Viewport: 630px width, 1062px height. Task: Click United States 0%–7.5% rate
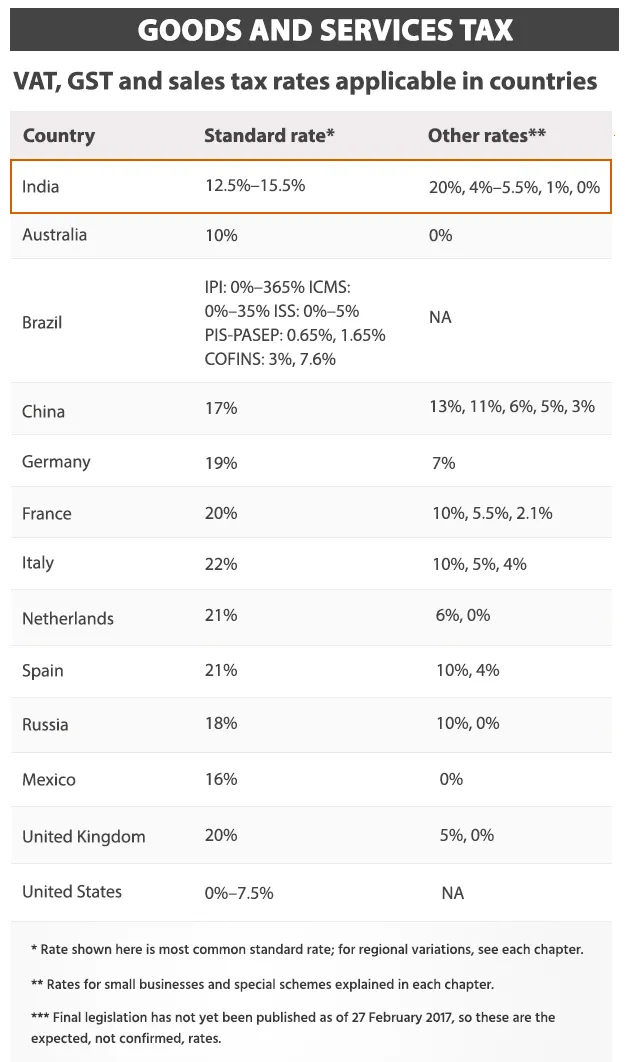[238, 893]
